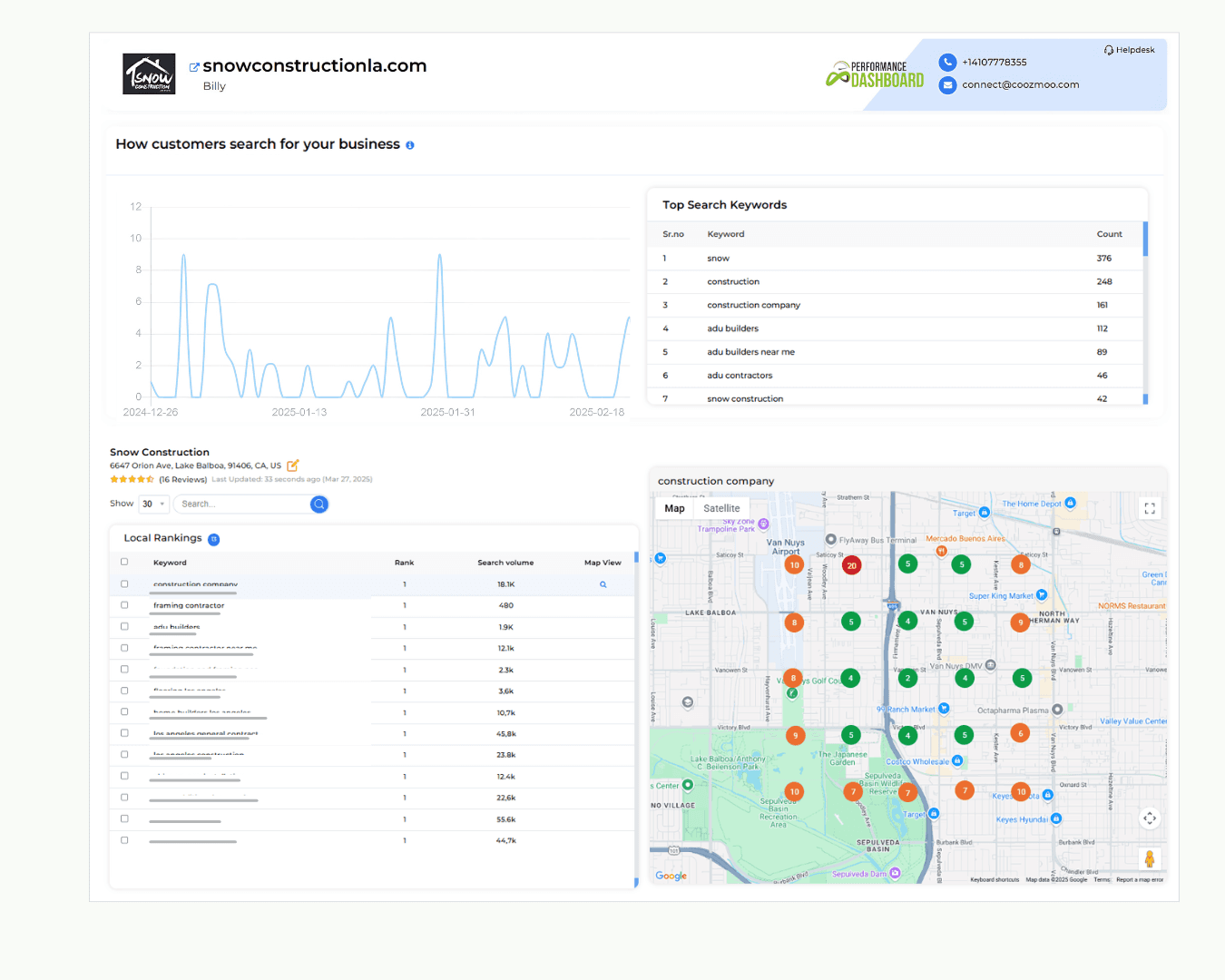Toggle fullscreen on the map

tap(1150, 508)
